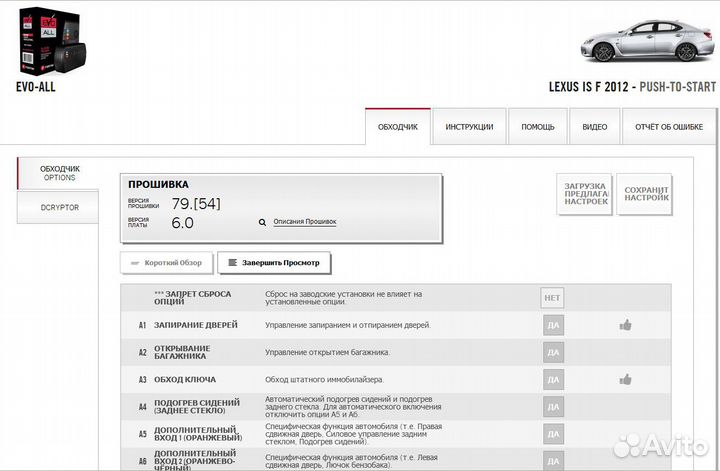720x471 pixels.
Task: Click the Завершить Просмотр button
Action: [x=274, y=263]
